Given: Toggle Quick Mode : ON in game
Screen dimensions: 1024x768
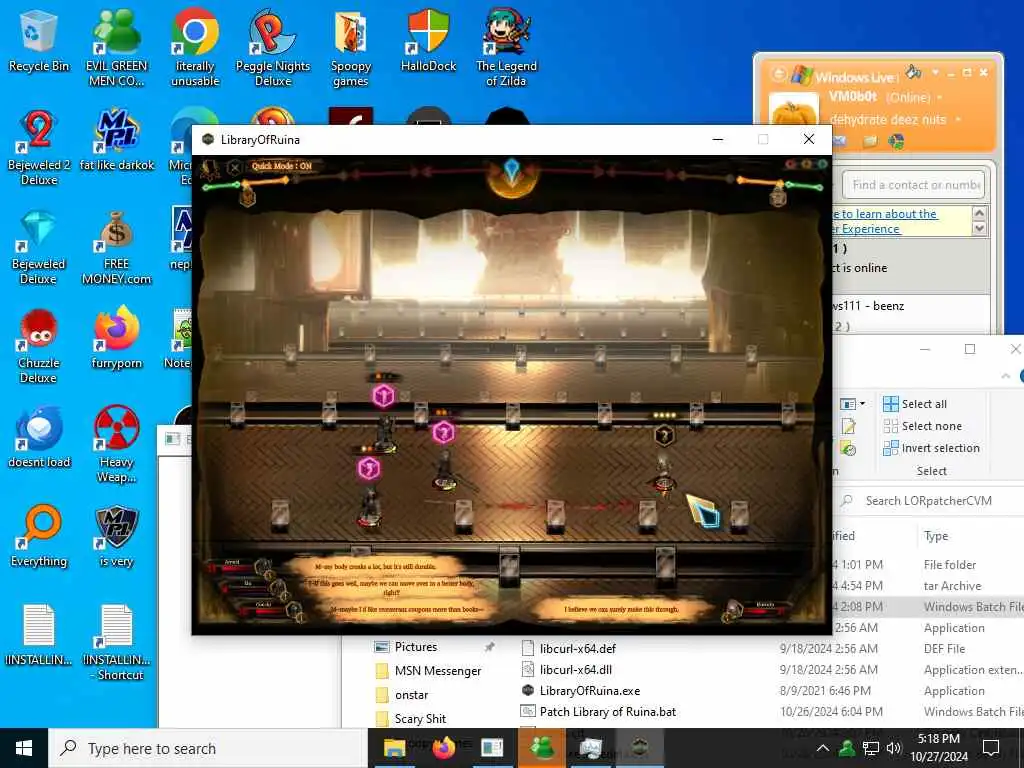Looking at the screenshot, I should (x=281, y=166).
